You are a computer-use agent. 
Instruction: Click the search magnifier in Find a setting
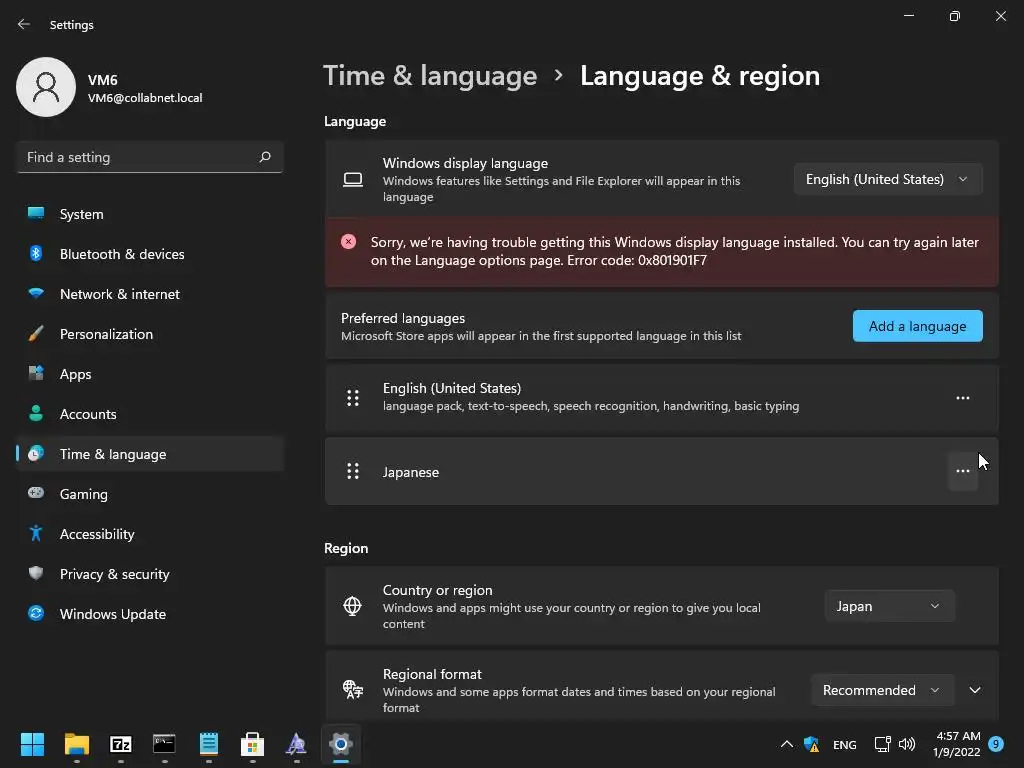[x=264, y=157]
